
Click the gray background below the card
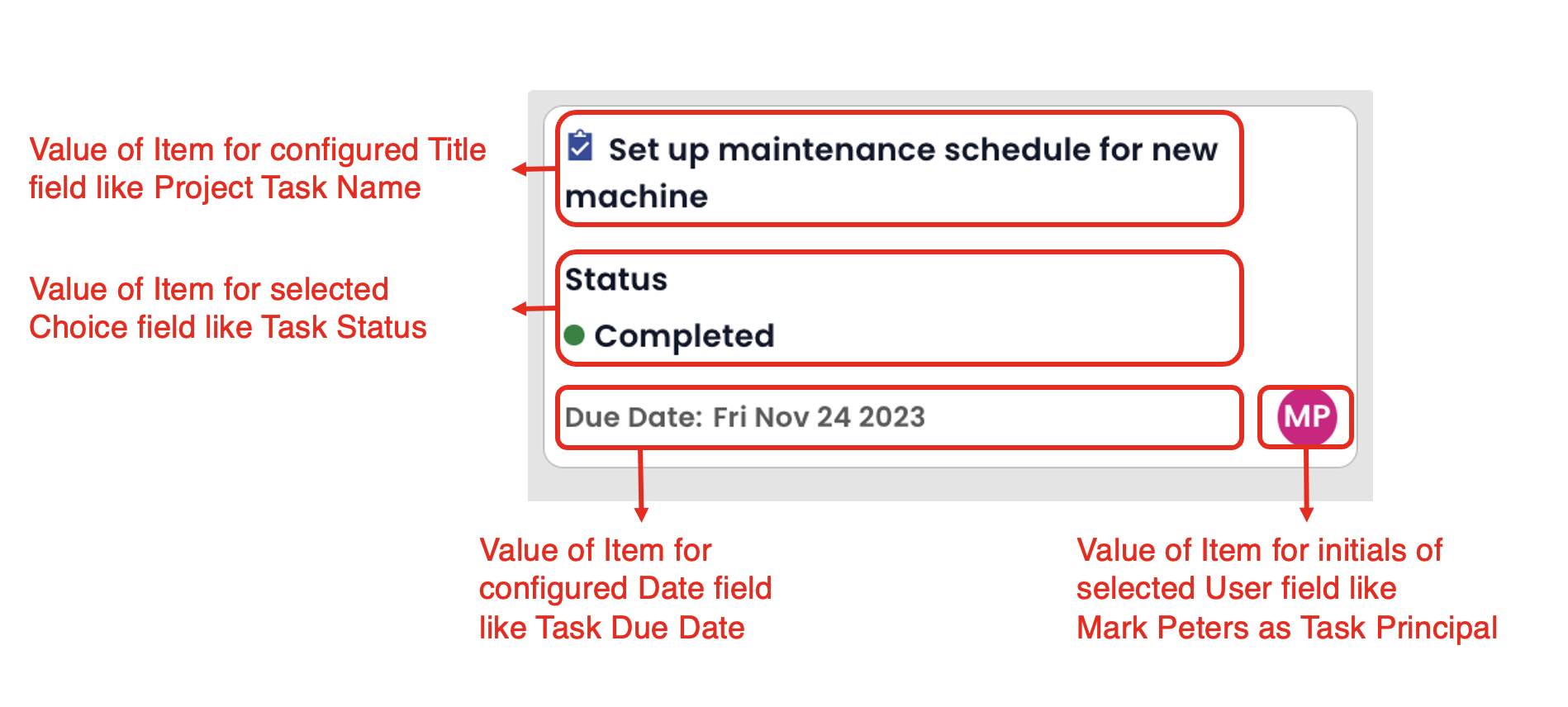coord(950,485)
